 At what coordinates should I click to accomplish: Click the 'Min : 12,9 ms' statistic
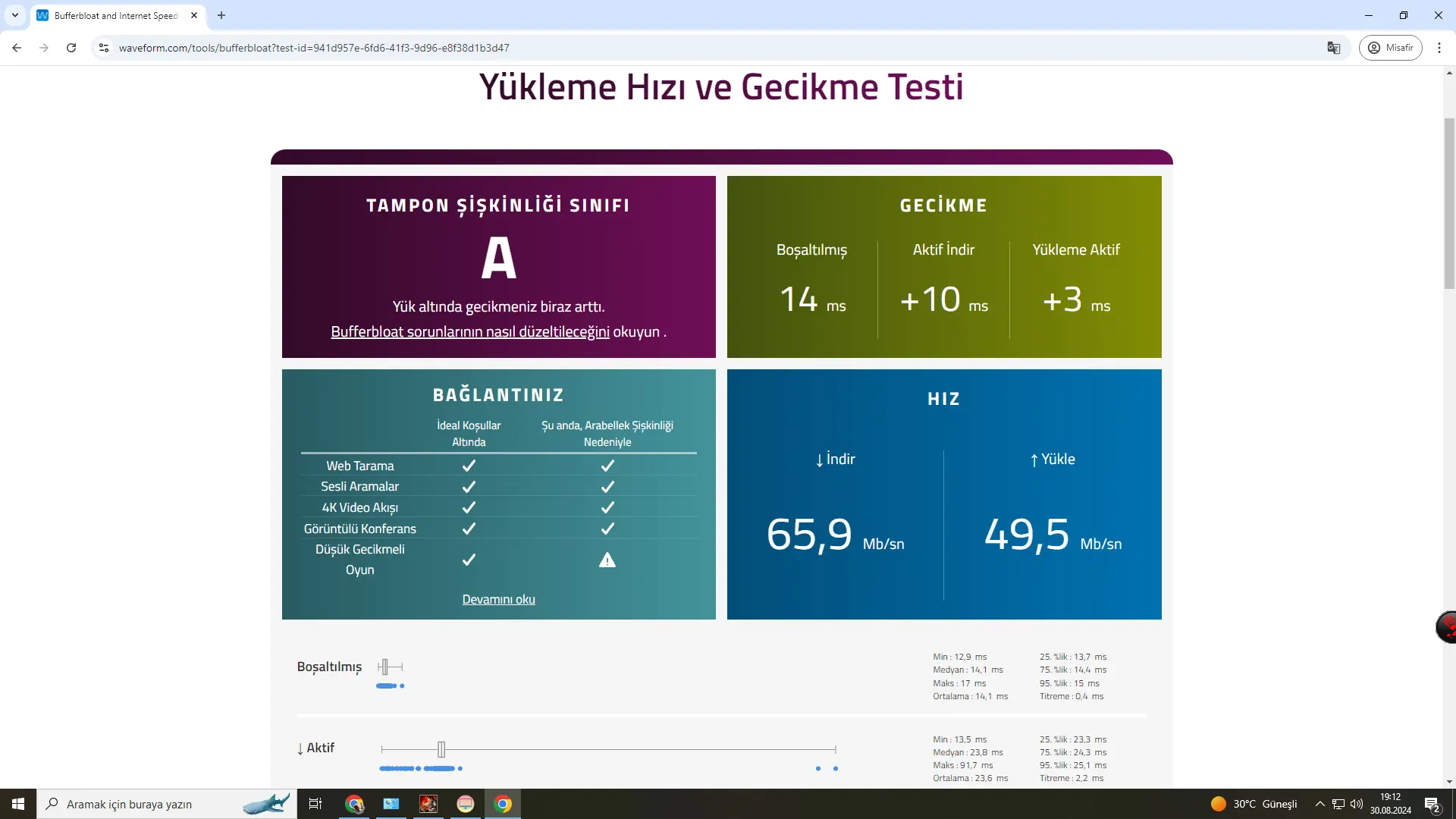[x=960, y=657]
